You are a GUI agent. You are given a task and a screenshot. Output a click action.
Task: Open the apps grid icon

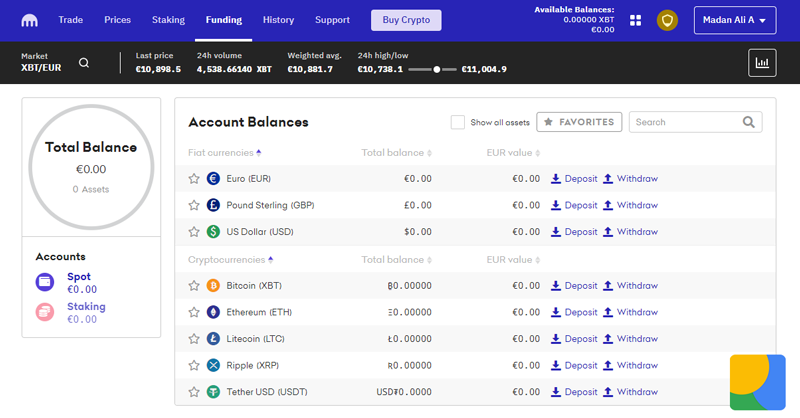pyautogui.click(x=635, y=20)
